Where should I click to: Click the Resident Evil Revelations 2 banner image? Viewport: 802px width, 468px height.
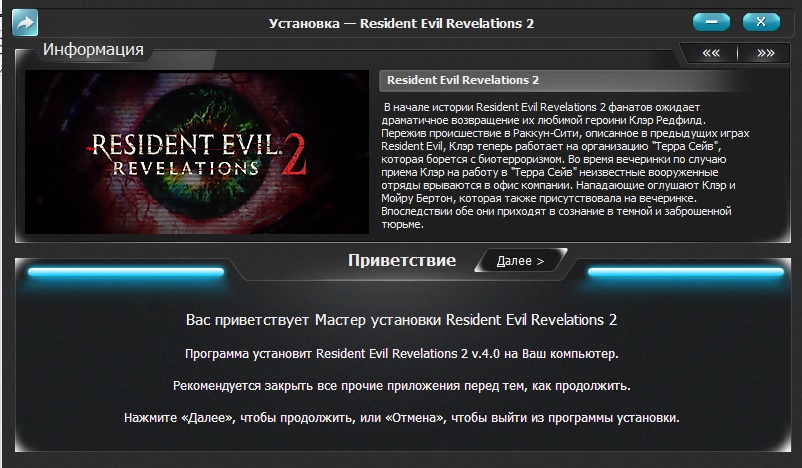pos(197,152)
